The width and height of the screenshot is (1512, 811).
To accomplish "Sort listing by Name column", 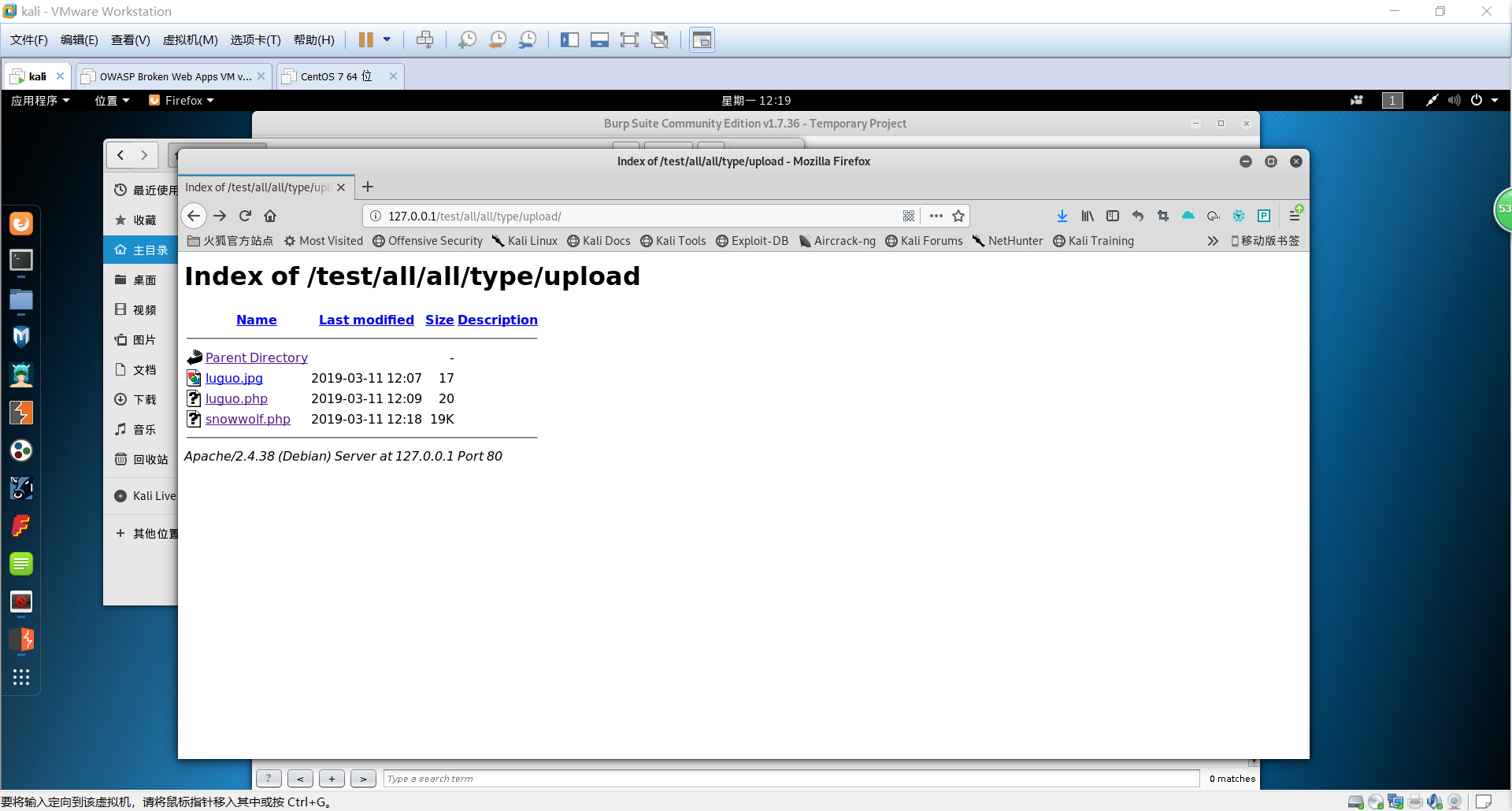I will (257, 320).
